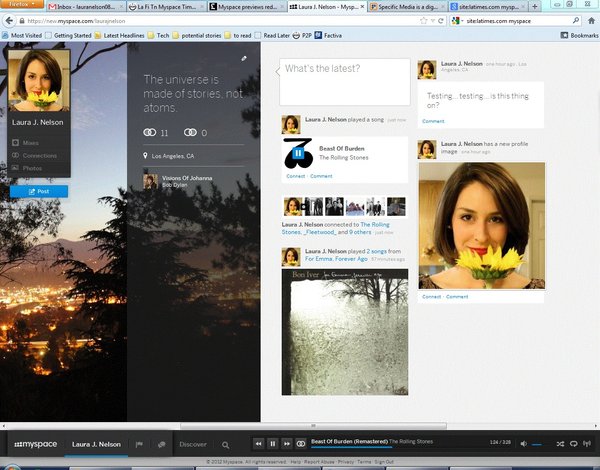Switch to the Specific Media tab
Image resolution: width=600 pixels, height=470 pixels.
(x=408, y=7)
